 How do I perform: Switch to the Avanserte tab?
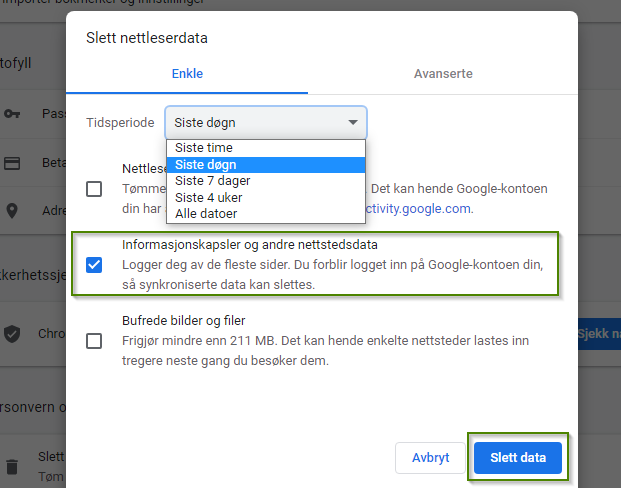click(x=443, y=74)
